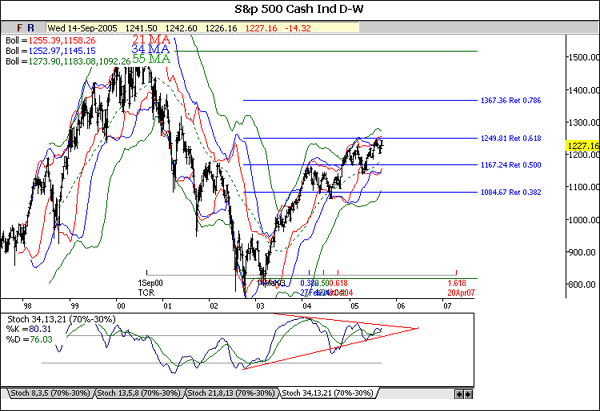The width and height of the screenshot is (600, 411).
Task: Click the 900.00 price axis label
Action: point(584,253)
